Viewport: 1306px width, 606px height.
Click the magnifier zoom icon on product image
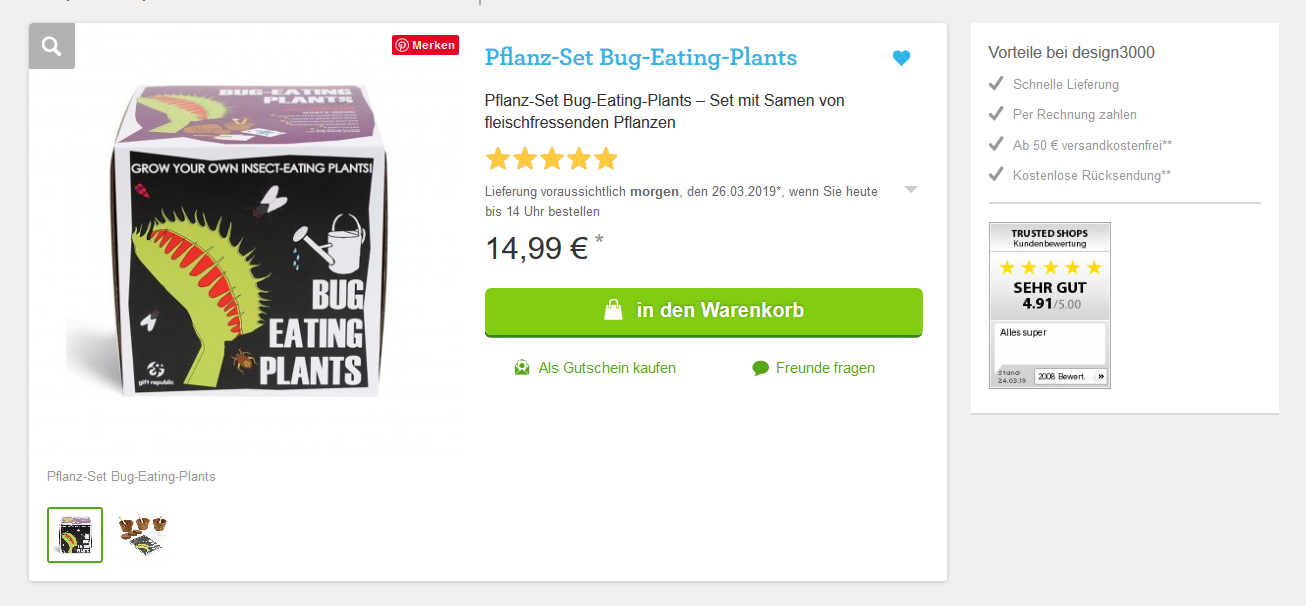(52, 46)
